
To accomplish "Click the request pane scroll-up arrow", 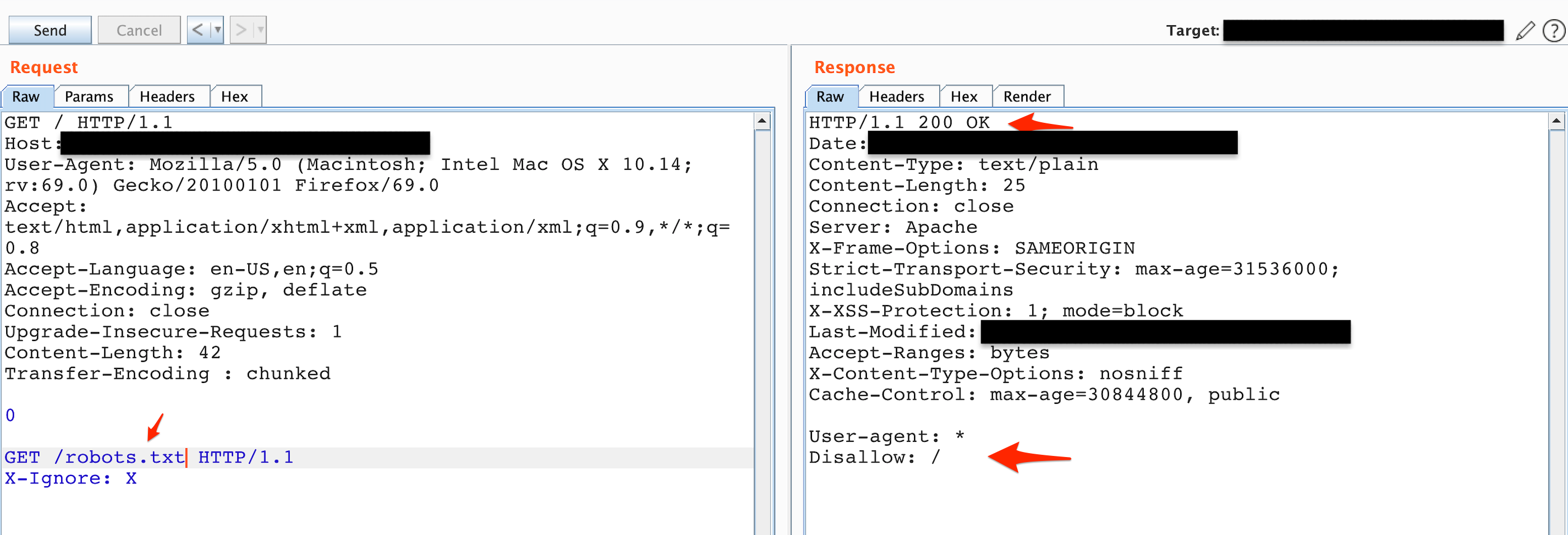I will tap(762, 121).
